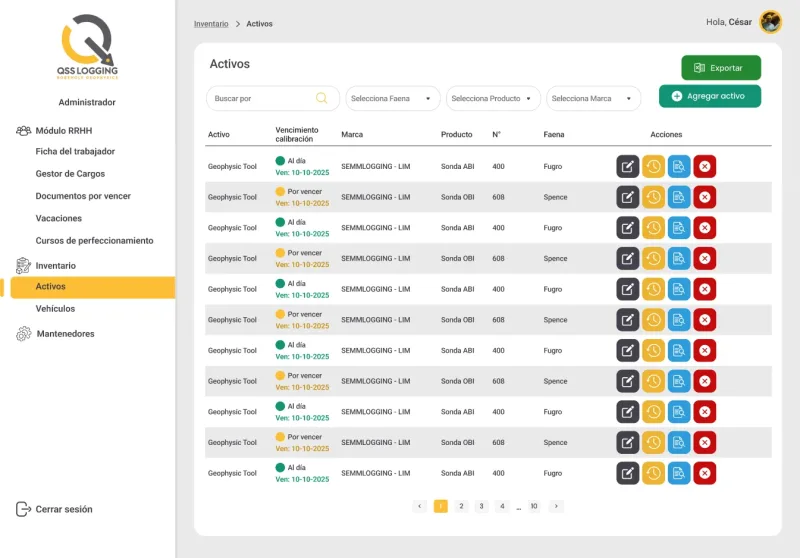
Task: Click Inventario breadcrumb link
Action: 211,24
